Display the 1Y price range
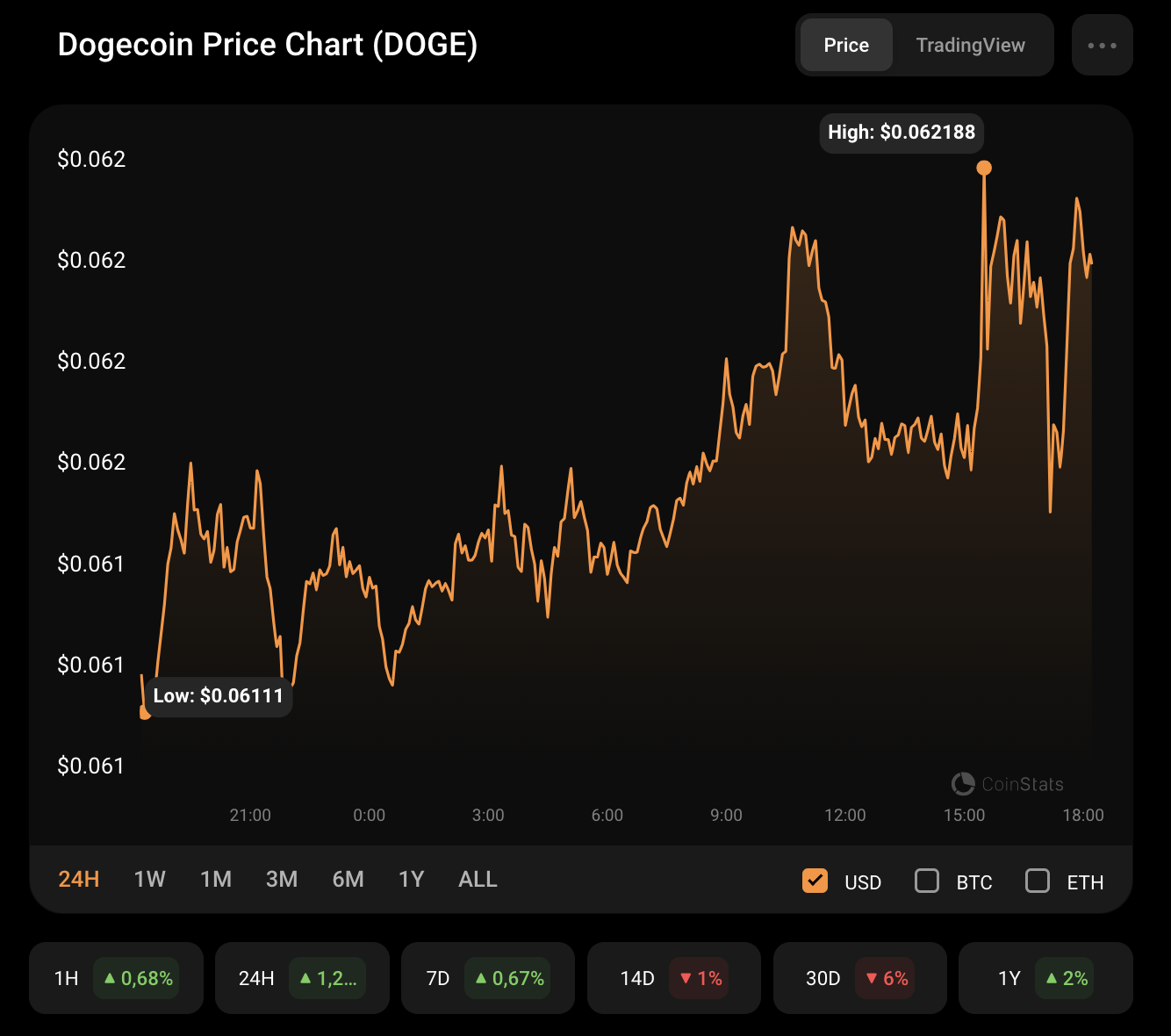 click(x=411, y=879)
